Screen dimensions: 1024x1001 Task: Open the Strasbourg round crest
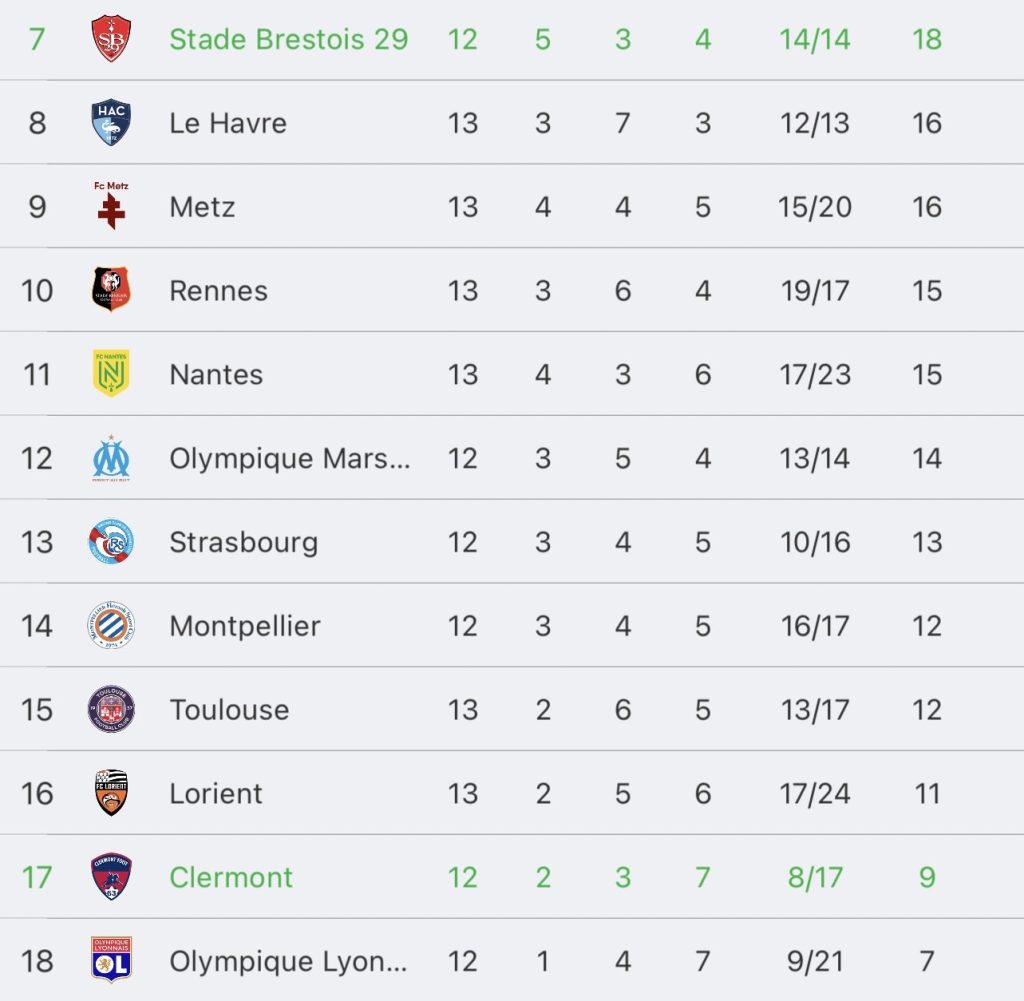coord(111,541)
